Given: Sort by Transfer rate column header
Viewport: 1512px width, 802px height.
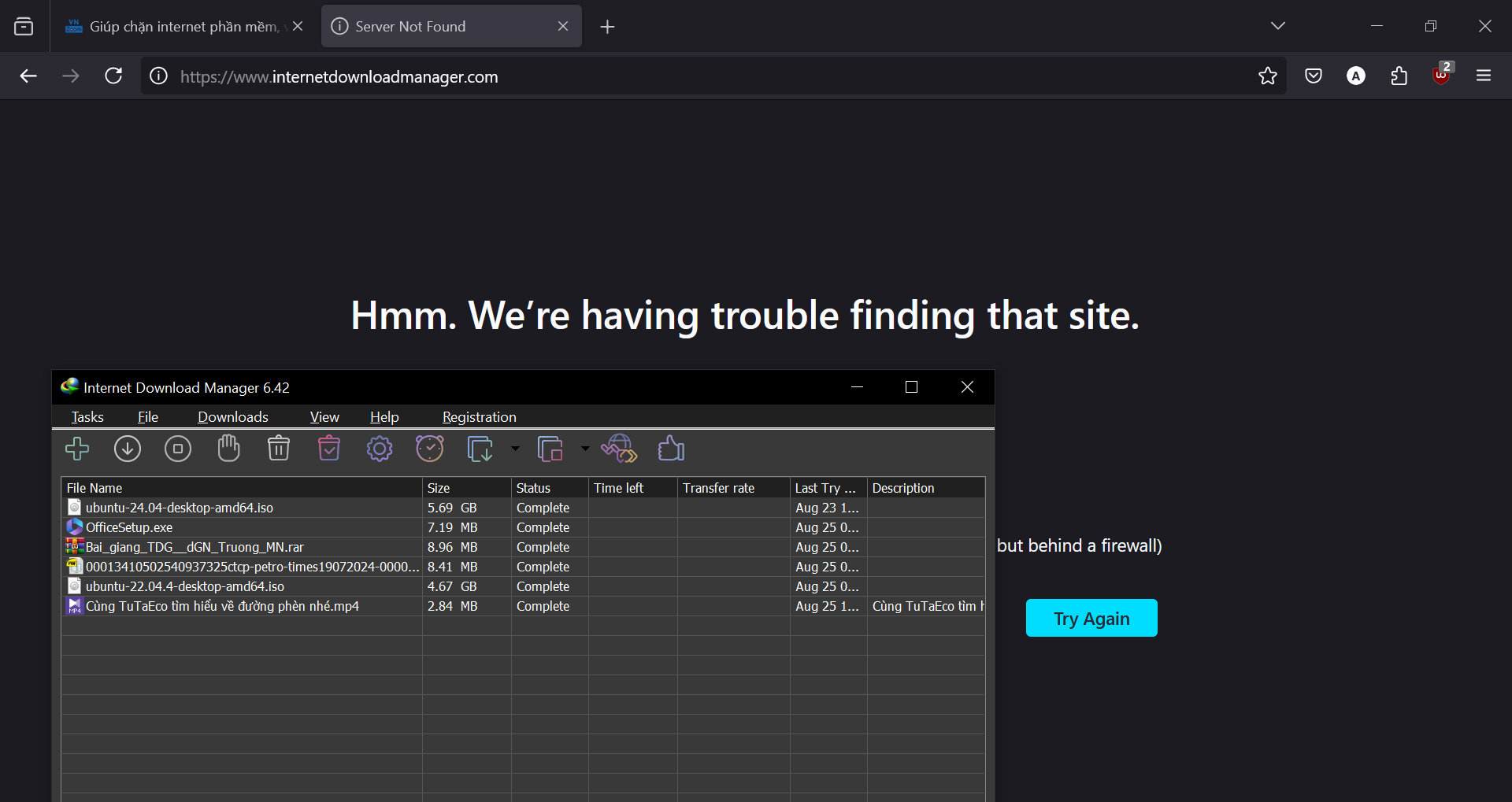Looking at the screenshot, I should [734, 488].
